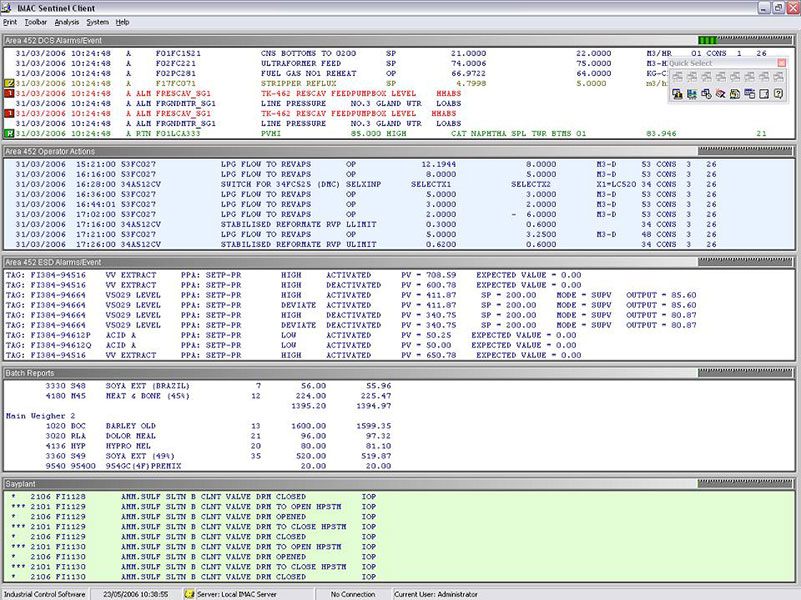Image resolution: width=801 pixels, height=600 pixels.
Task: Click the blank window icon in Quick Select
Action: tap(763, 94)
